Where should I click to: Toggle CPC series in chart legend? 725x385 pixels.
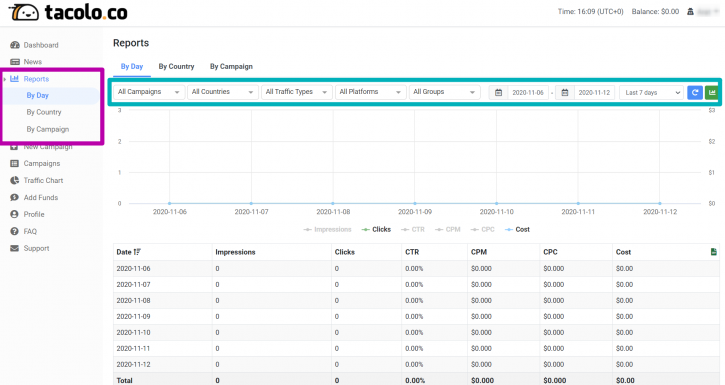(483, 229)
